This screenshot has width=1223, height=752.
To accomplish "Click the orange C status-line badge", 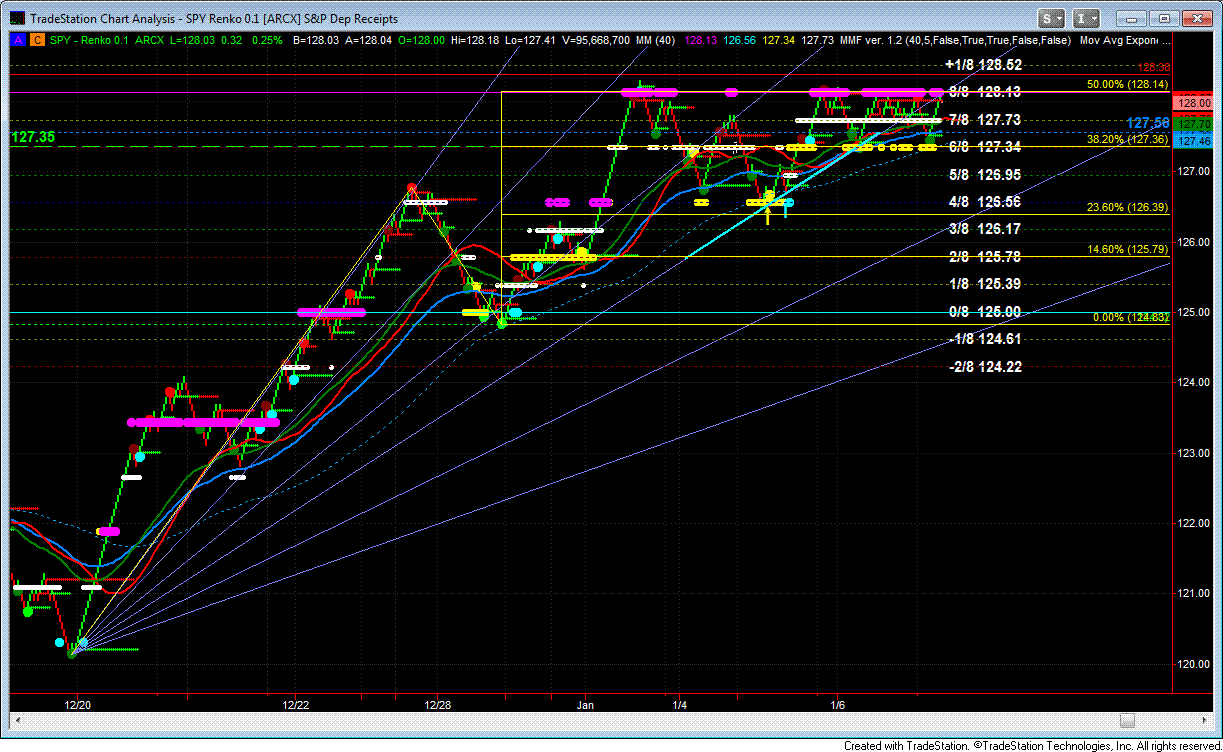I will (37, 40).
